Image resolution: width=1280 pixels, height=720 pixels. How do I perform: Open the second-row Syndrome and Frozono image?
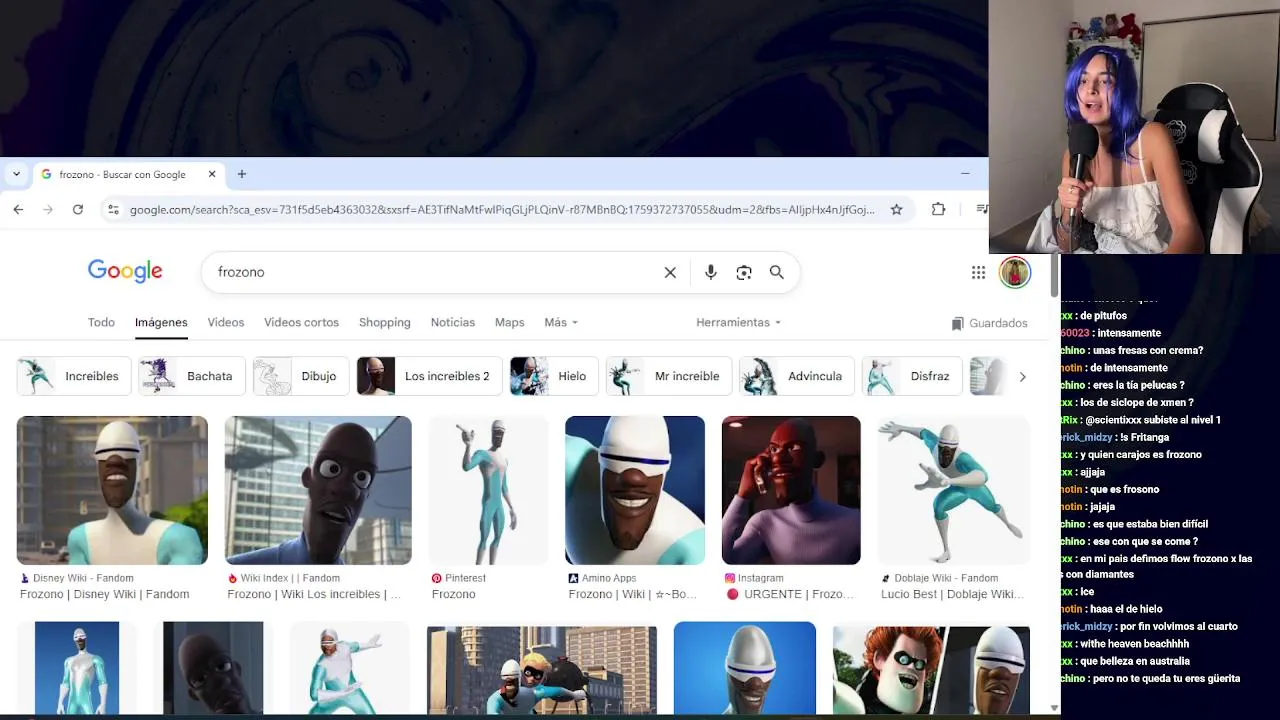coord(931,669)
